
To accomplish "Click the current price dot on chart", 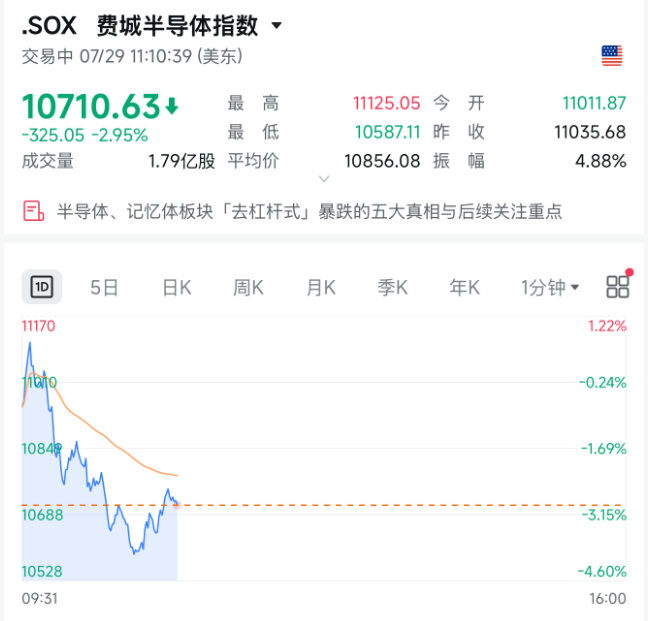I will (x=177, y=505).
